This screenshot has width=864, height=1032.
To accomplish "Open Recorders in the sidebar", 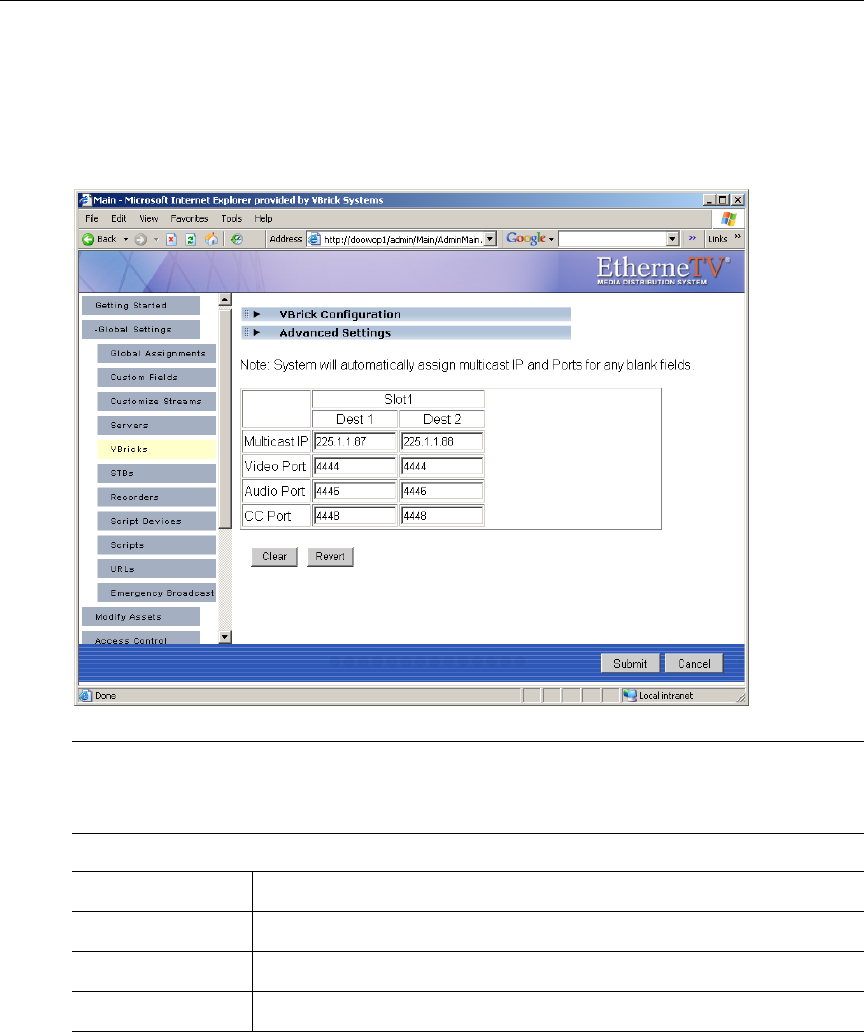I will click(157, 497).
